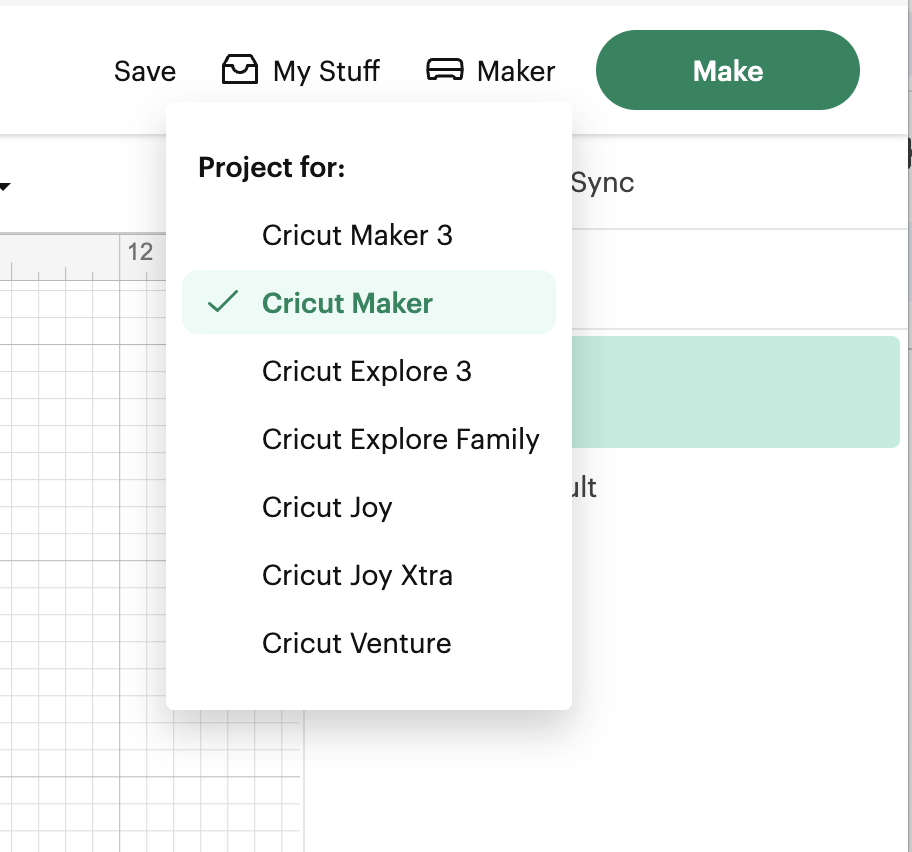Click the checkmark beside Cricut Maker
The height and width of the screenshot is (852, 912).
(222, 303)
